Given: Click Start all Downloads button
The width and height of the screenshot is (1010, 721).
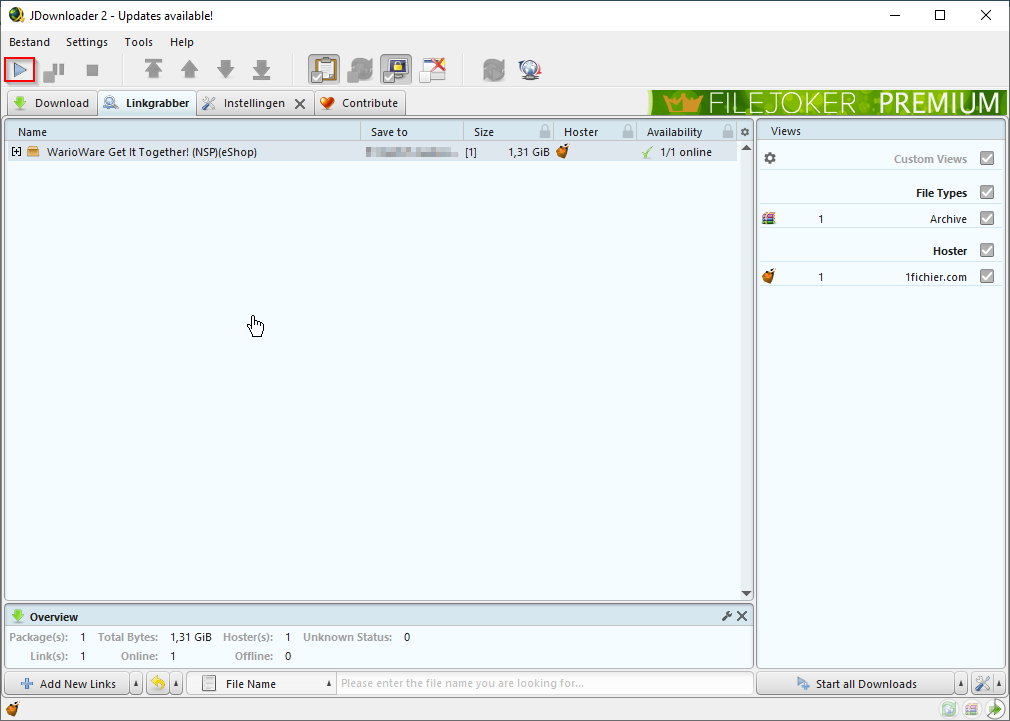Looking at the screenshot, I should click(855, 684).
